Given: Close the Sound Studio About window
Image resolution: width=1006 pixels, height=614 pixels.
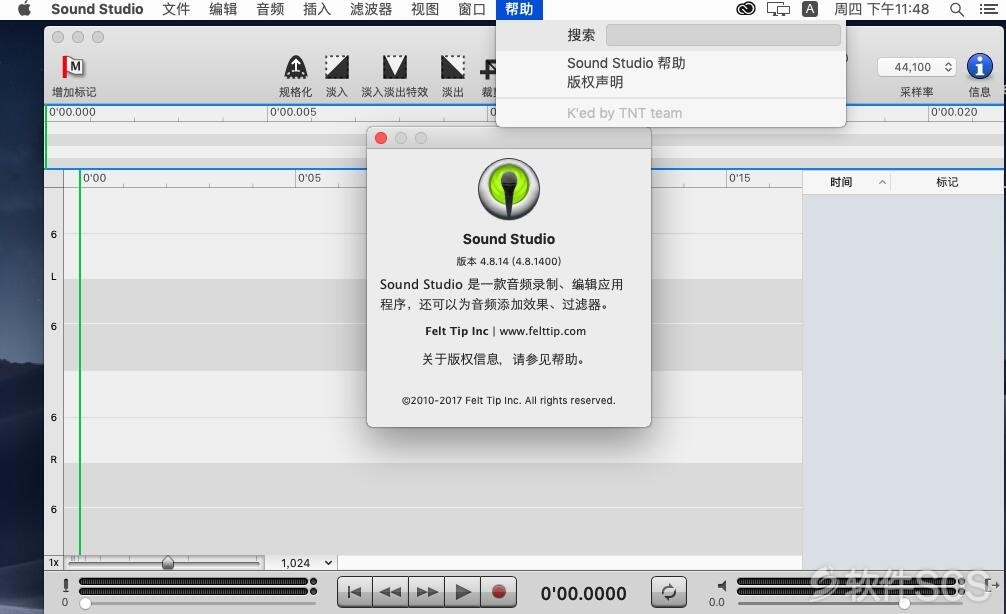Looking at the screenshot, I should coord(380,138).
